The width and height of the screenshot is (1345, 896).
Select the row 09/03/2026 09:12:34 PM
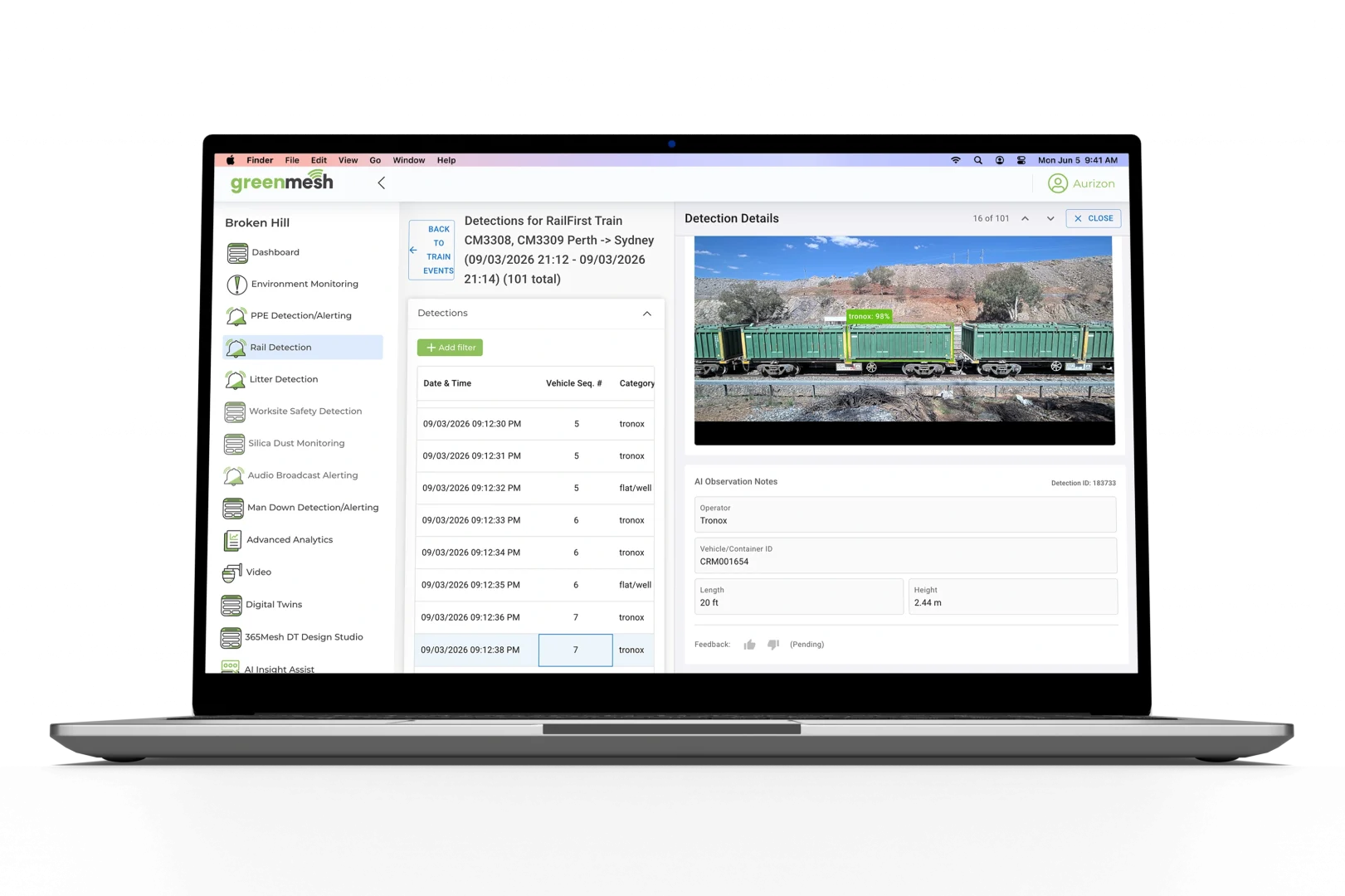pyautogui.click(x=534, y=553)
